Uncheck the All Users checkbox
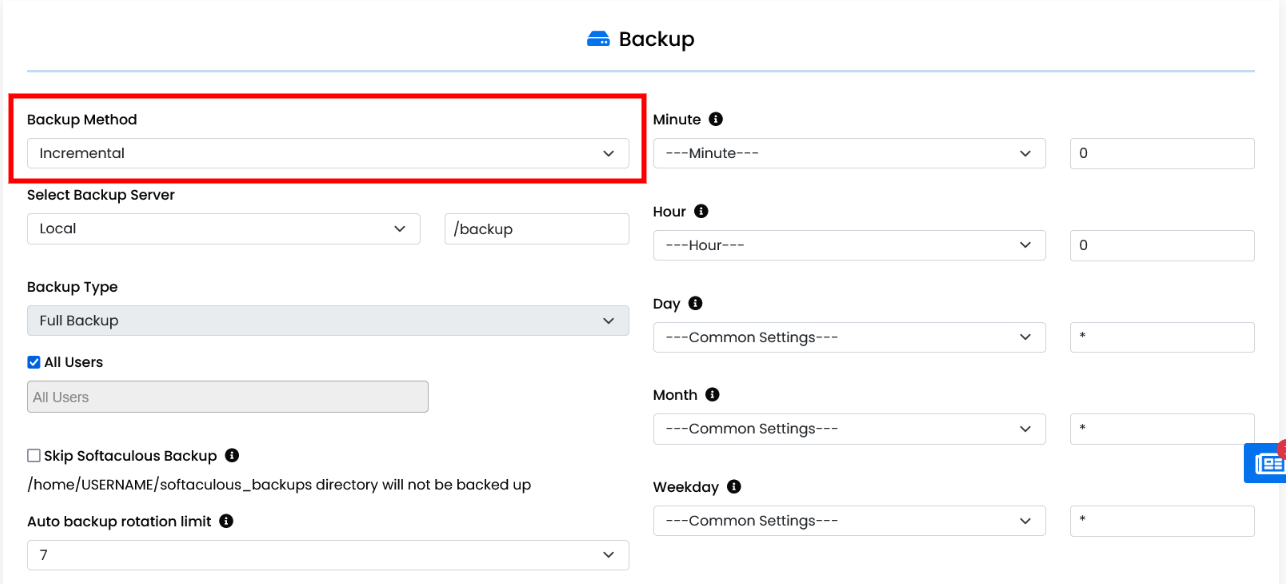 click(34, 362)
